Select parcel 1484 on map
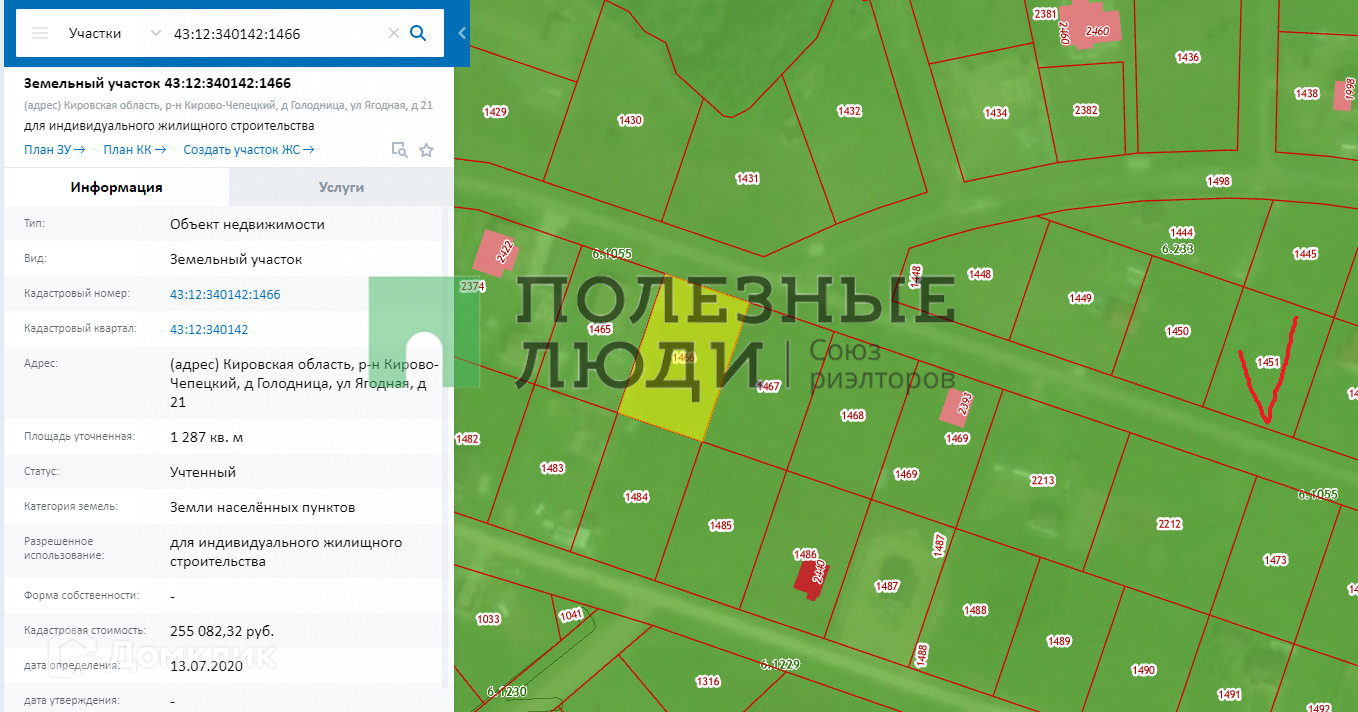 636,496
